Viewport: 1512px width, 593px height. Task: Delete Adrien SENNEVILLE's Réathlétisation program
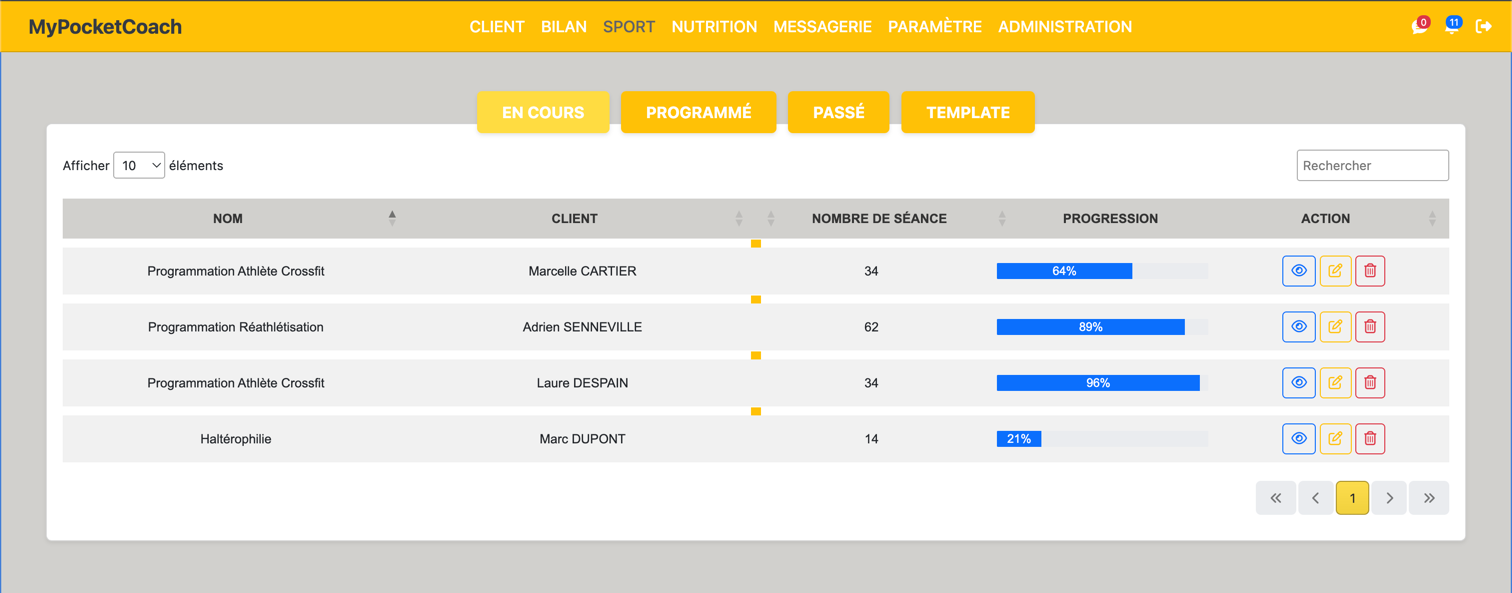[1370, 326]
